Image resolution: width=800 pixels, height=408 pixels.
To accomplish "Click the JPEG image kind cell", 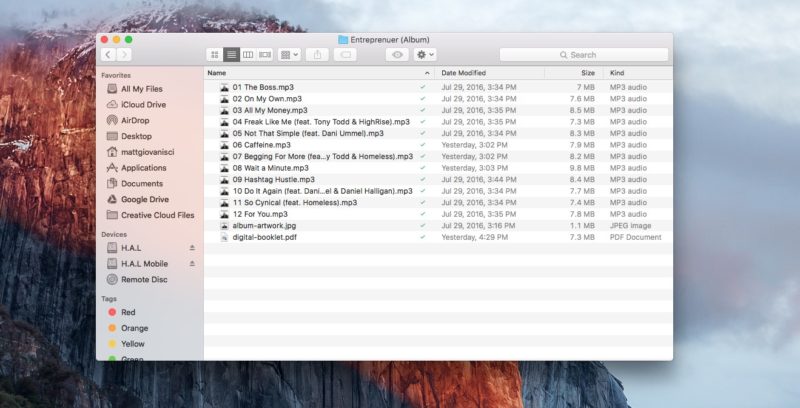I will tap(631, 225).
